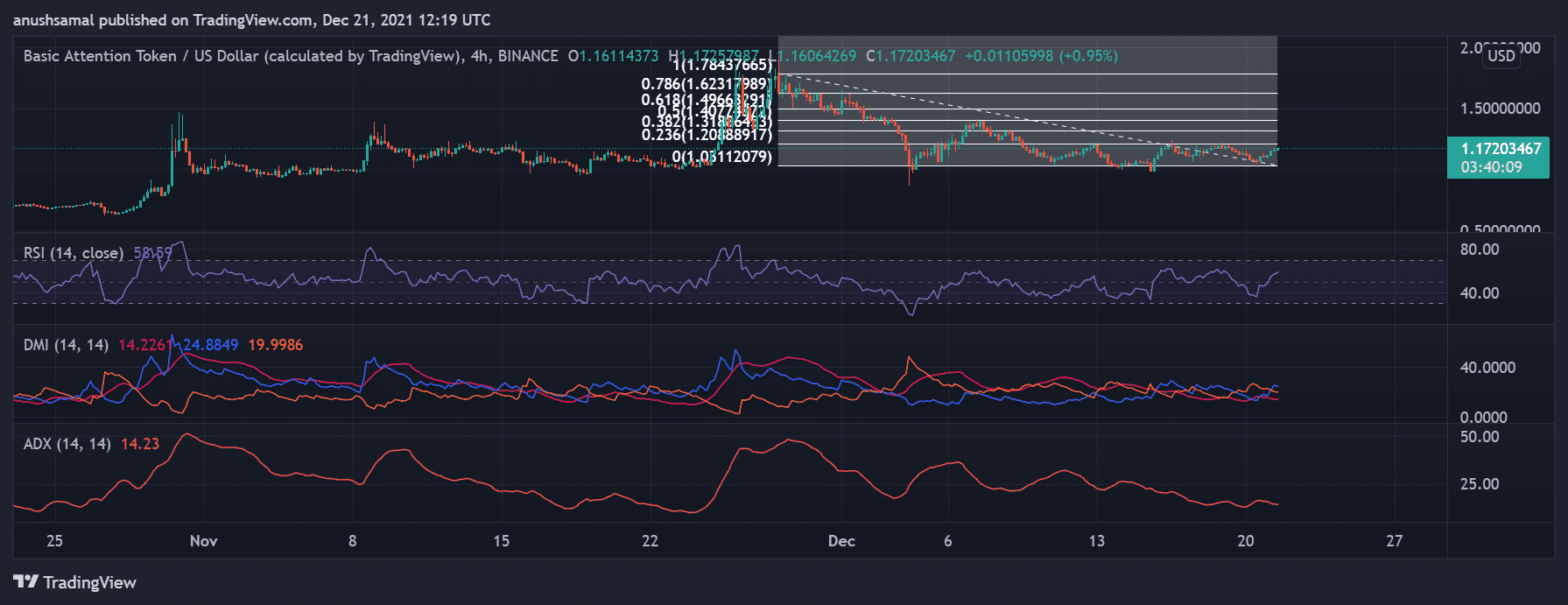This screenshot has height=605, width=1568.
Task: Click the RSI (14, close) indicator label
Action: click(x=74, y=253)
